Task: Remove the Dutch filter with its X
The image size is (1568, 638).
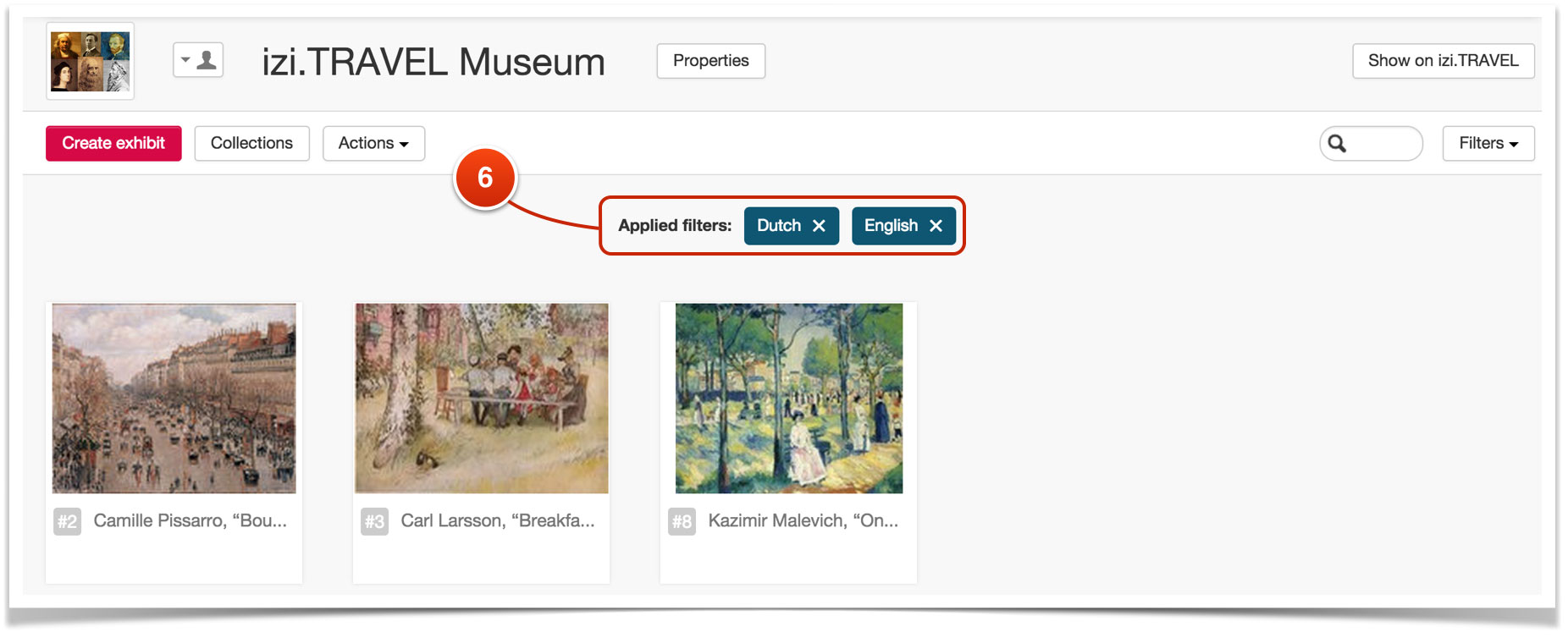Action: tap(819, 226)
